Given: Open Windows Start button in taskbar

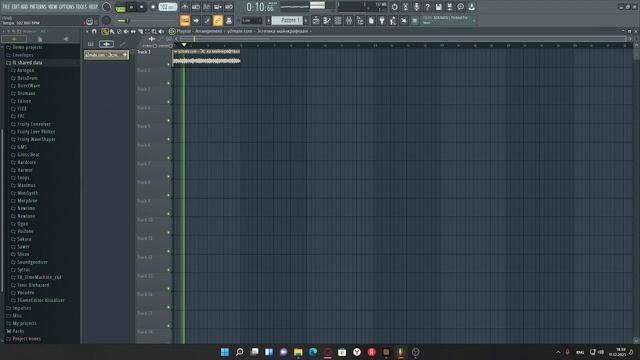Looking at the screenshot, I should pos(225,352).
